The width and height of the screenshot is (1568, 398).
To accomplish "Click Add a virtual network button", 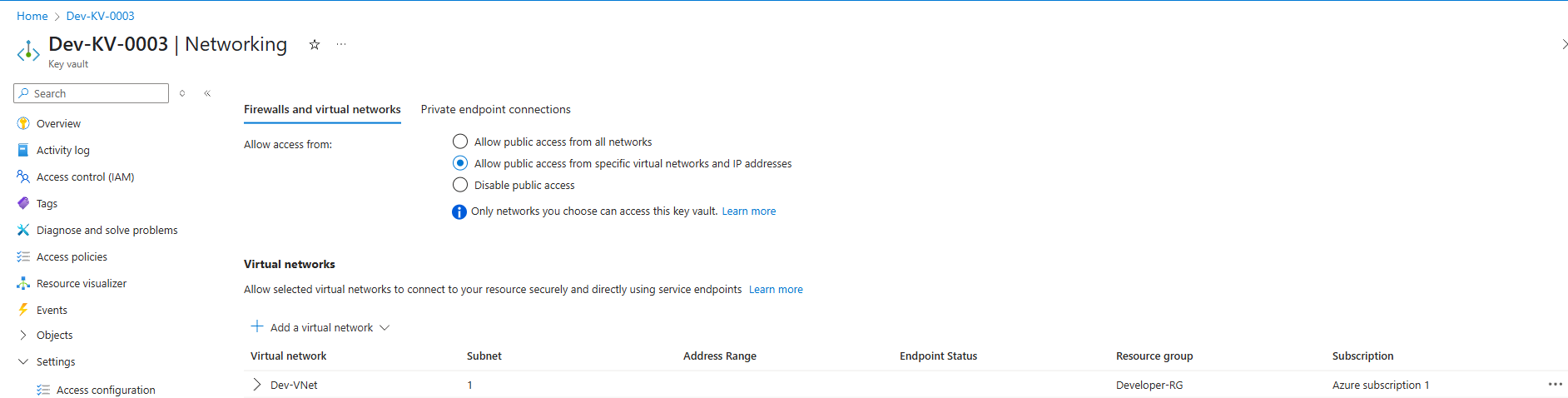I will (x=321, y=328).
